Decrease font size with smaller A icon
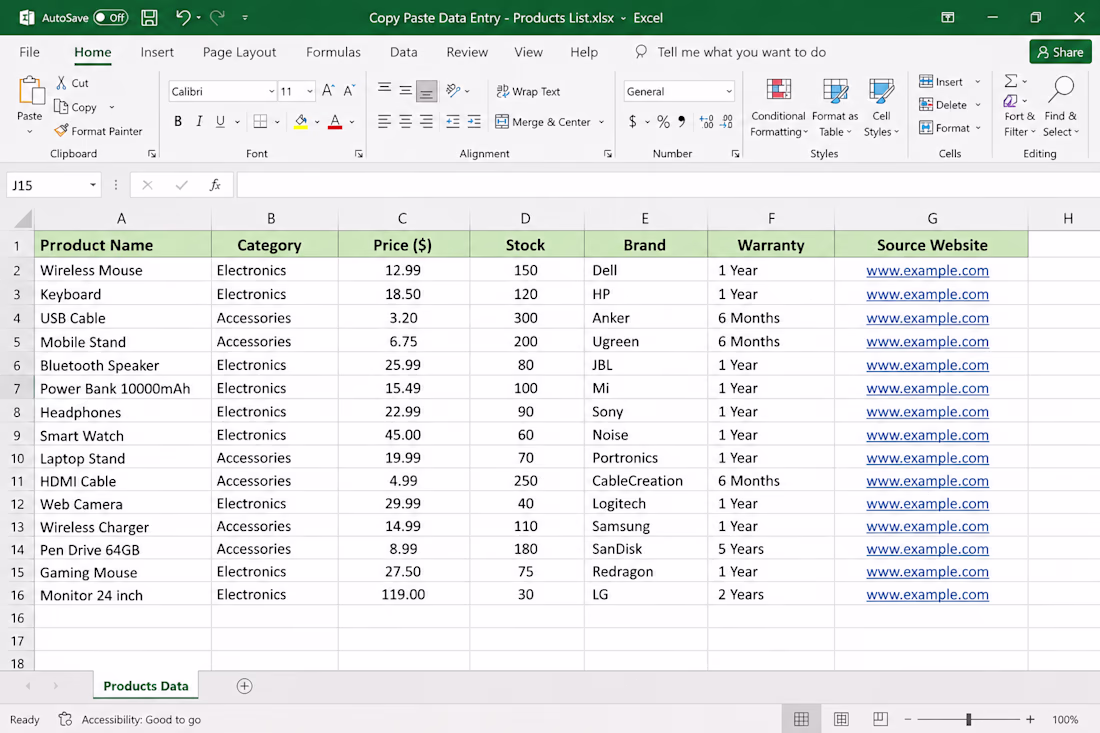 click(349, 90)
